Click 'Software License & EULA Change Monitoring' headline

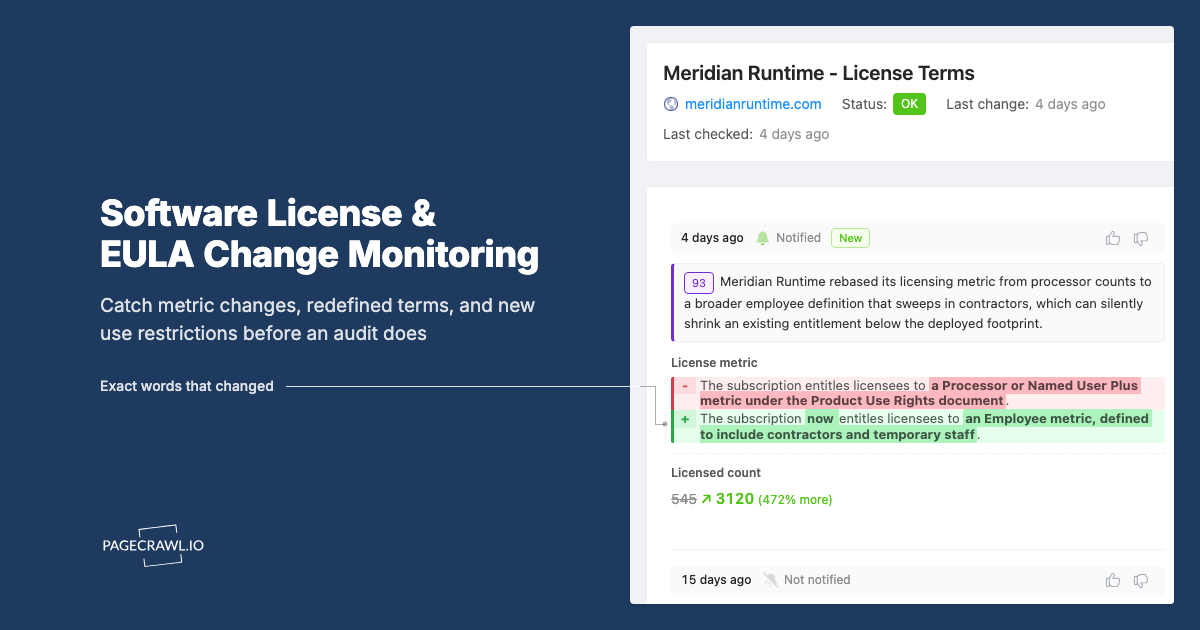coord(319,234)
